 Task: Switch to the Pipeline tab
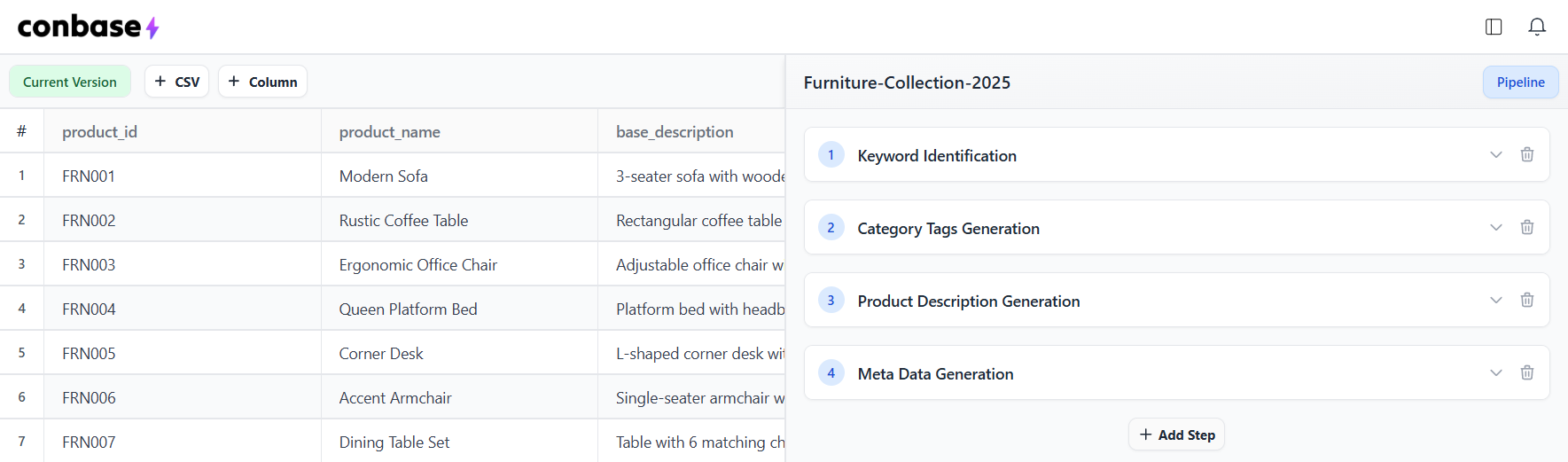[1520, 82]
